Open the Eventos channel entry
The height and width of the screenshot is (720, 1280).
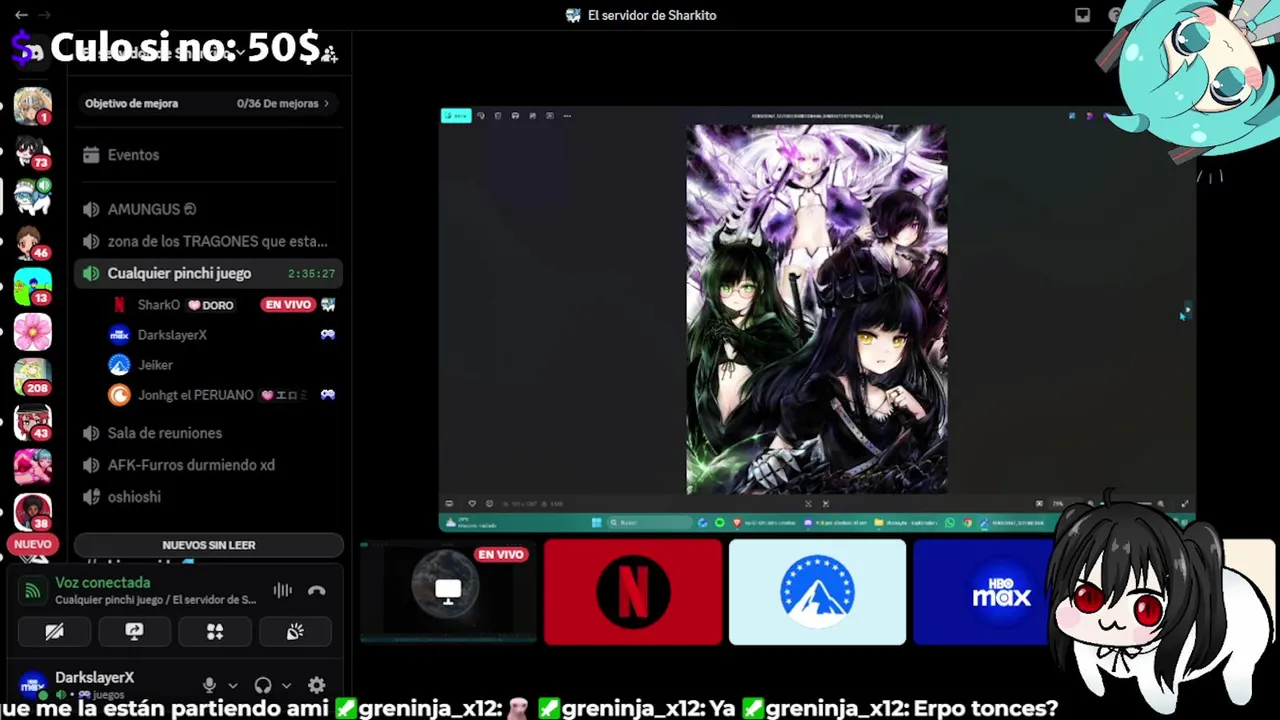point(208,155)
